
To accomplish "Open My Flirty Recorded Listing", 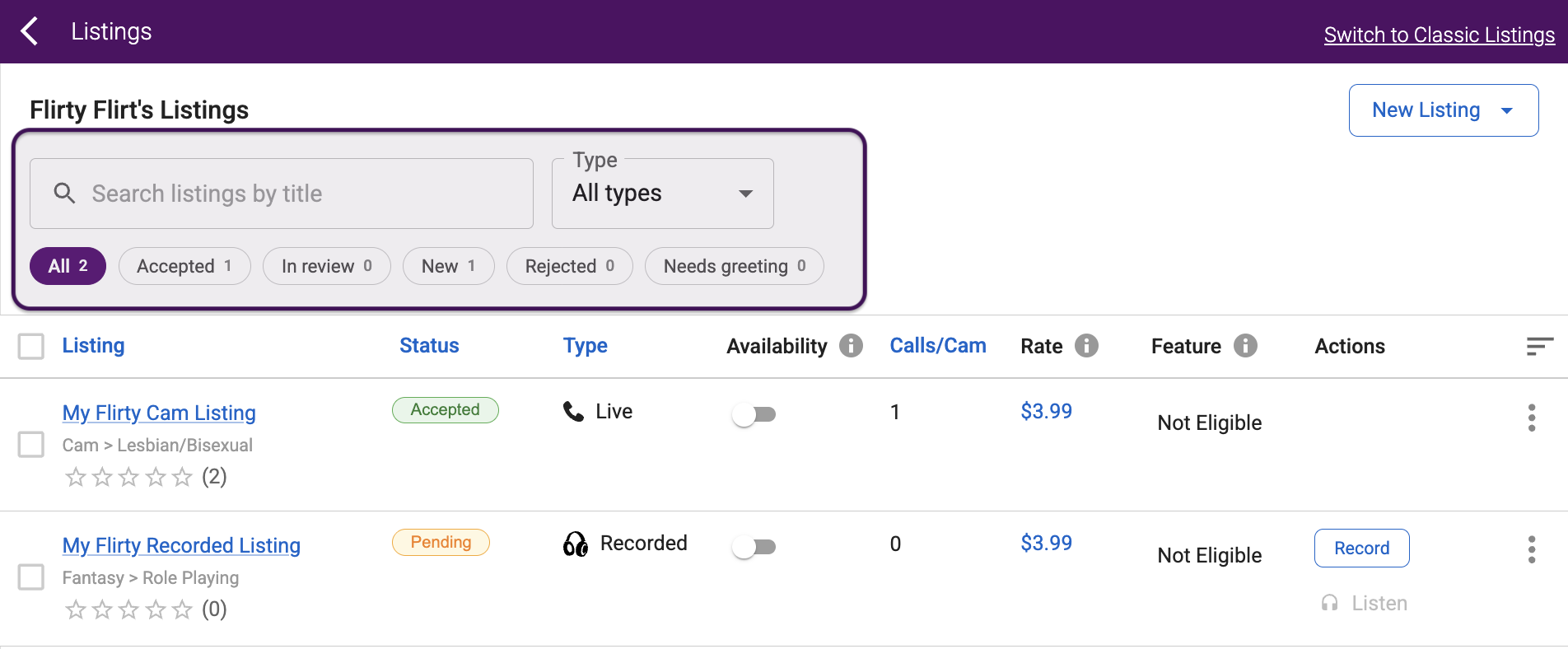I will click(x=181, y=545).
